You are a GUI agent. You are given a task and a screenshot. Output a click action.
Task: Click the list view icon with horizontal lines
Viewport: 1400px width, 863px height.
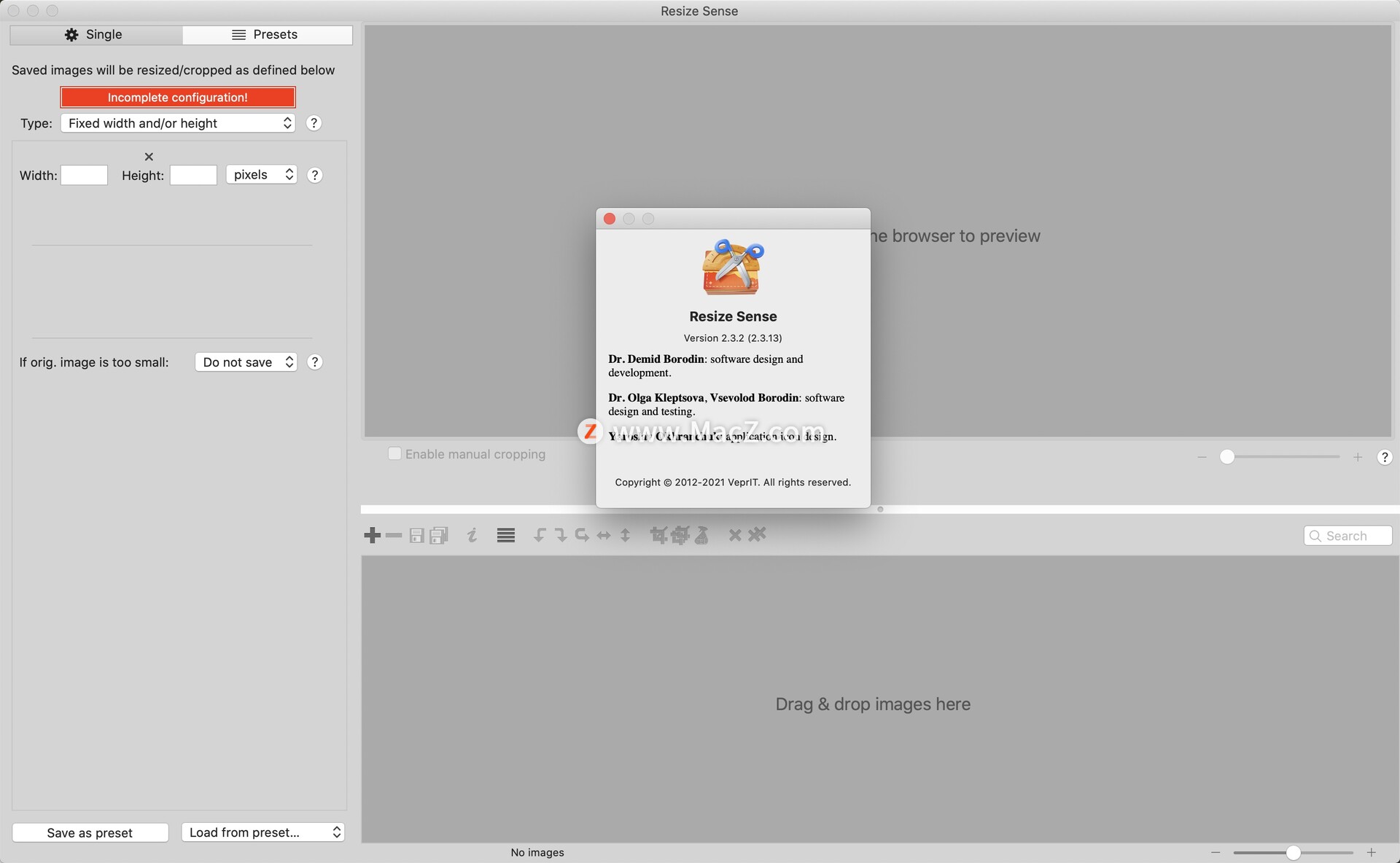tap(506, 536)
